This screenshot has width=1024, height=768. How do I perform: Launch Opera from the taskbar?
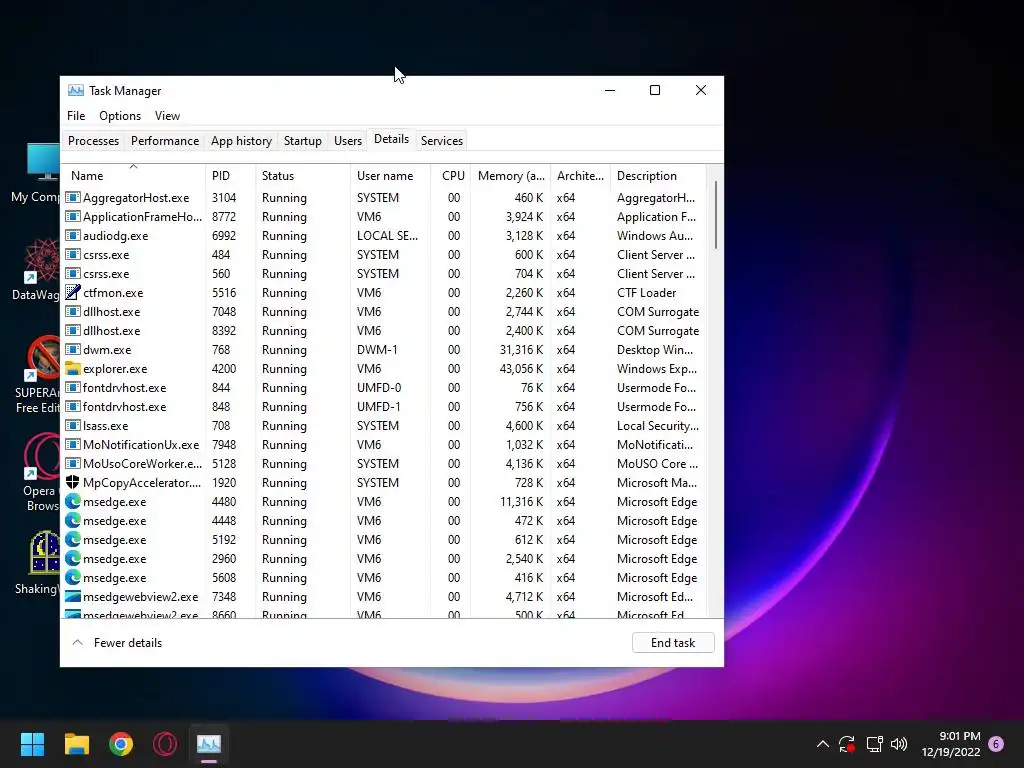pyautogui.click(x=165, y=744)
